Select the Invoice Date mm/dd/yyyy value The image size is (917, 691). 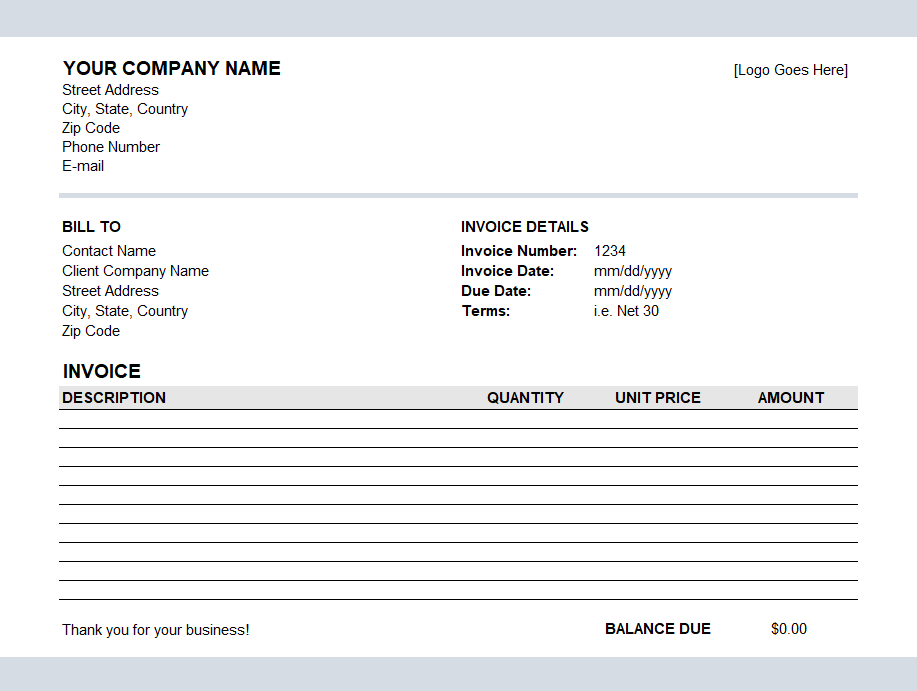(633, 271)
